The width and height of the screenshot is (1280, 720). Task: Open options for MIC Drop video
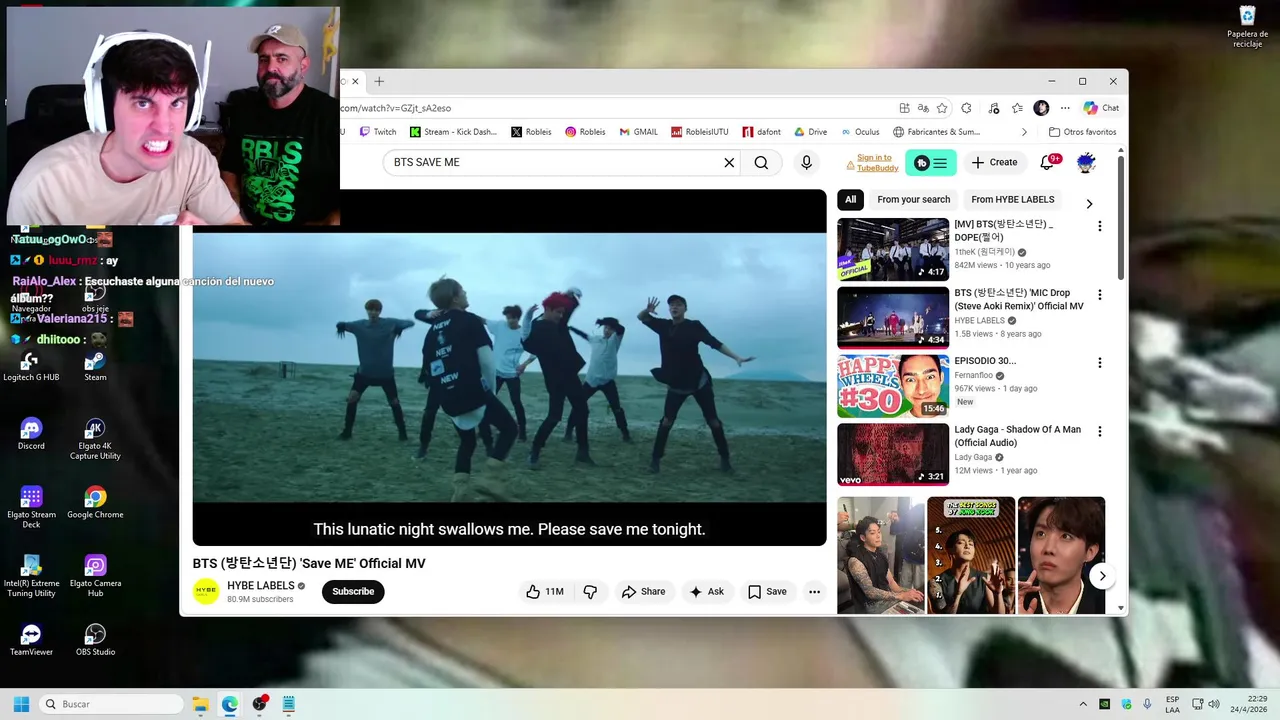tap(1099, 295)
